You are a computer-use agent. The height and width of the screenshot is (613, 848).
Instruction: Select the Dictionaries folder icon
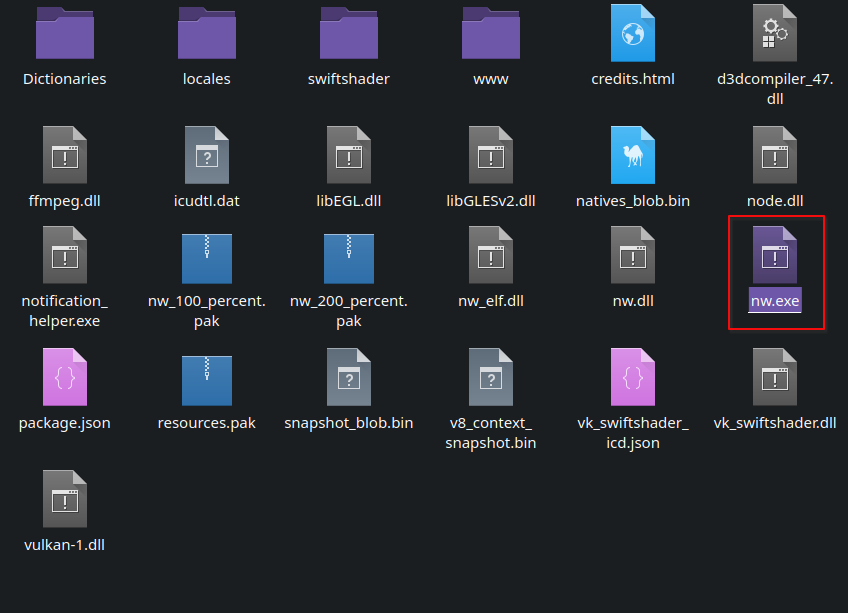(65, 33)
